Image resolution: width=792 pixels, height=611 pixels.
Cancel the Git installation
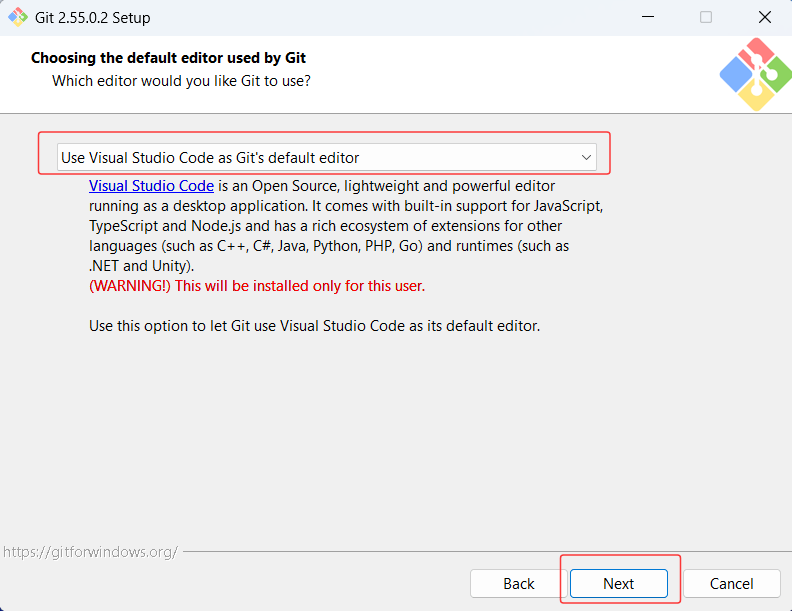point(731,584)
